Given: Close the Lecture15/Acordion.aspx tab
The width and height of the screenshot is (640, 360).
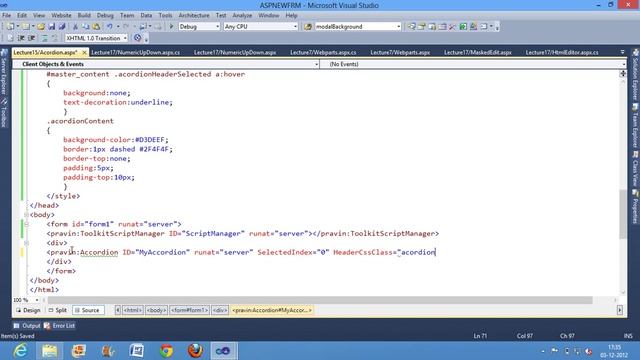Looking at the screenshot, I should (84, 53).
